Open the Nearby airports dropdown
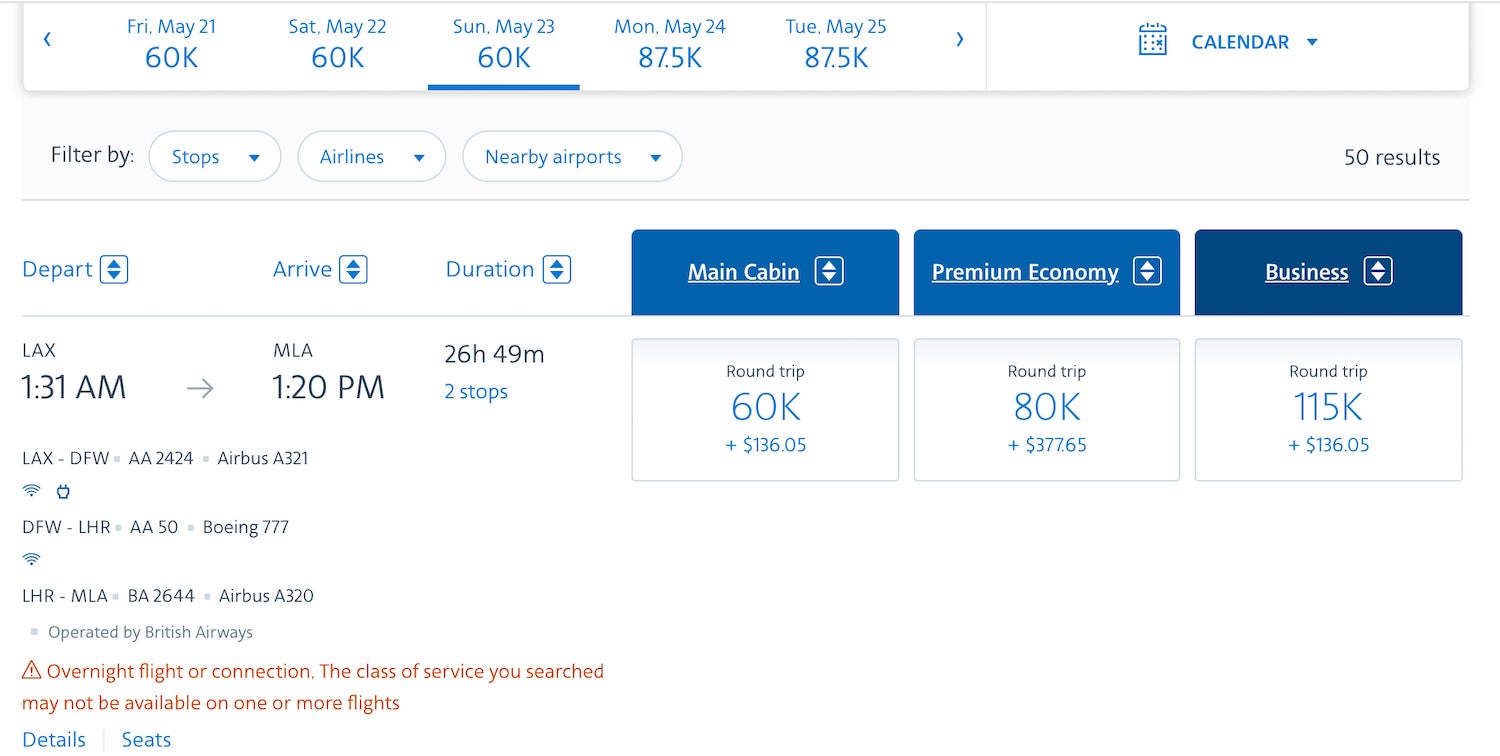 coord(571,156)
